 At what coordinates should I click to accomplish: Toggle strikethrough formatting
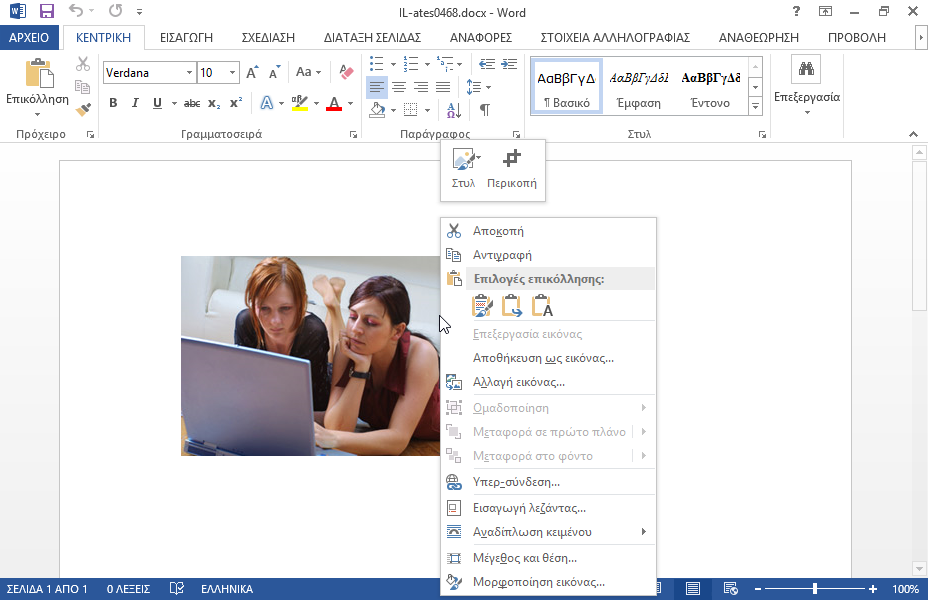pos(192,103)
